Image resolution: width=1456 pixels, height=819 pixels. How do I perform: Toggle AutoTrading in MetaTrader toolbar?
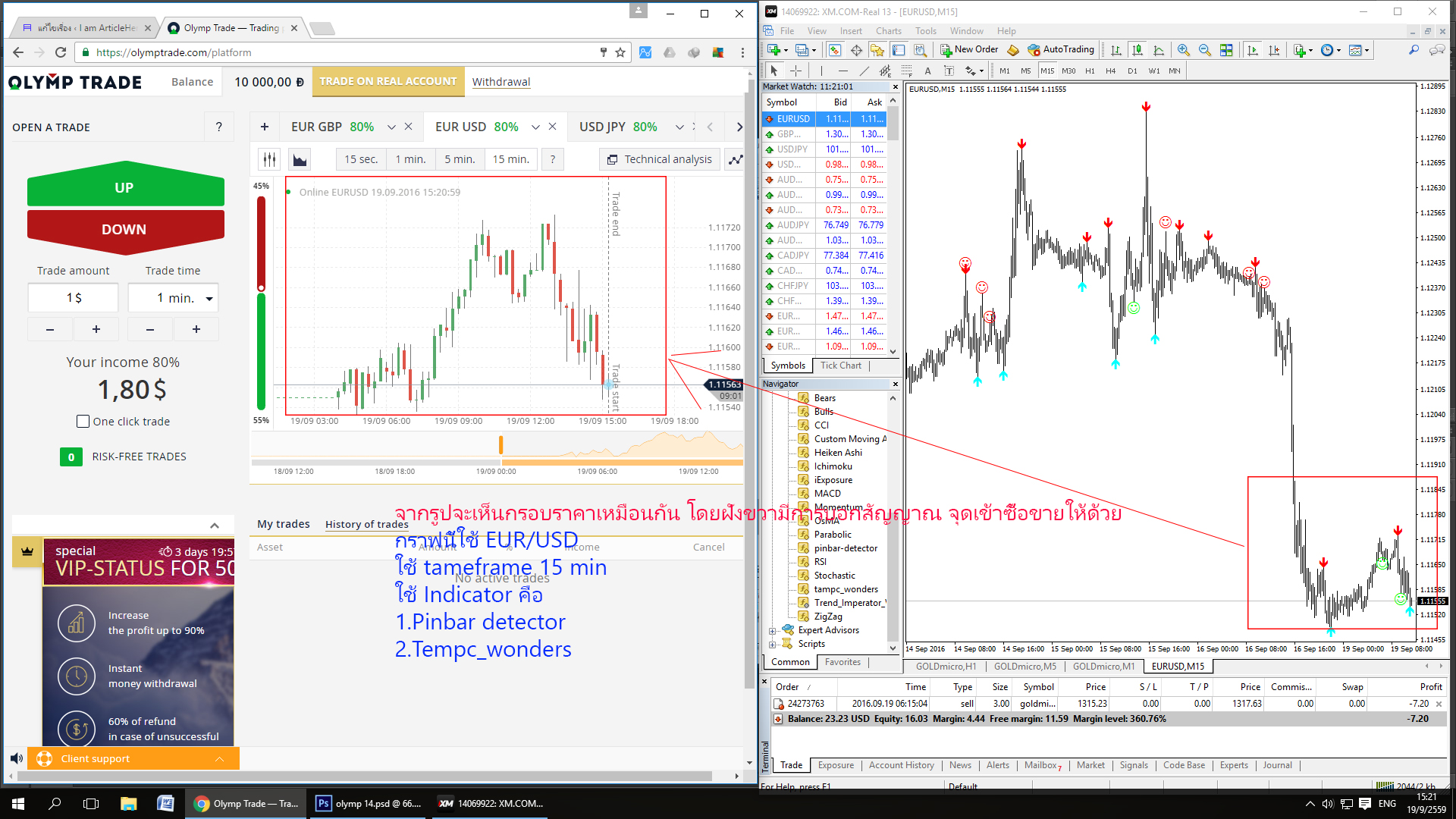[x=1061, y=50]
